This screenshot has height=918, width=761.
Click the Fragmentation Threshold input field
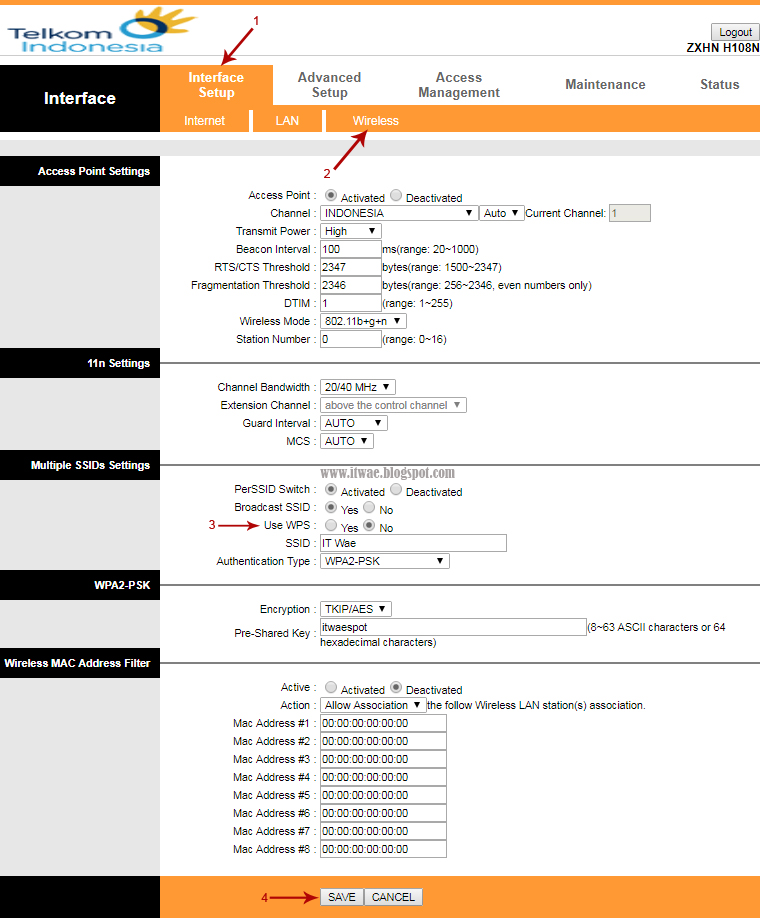[x=351, y=285]
